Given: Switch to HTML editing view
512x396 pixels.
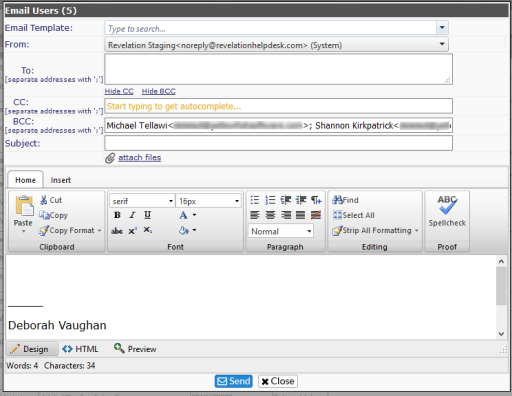Looking at the screenshot, I should 80,349.
